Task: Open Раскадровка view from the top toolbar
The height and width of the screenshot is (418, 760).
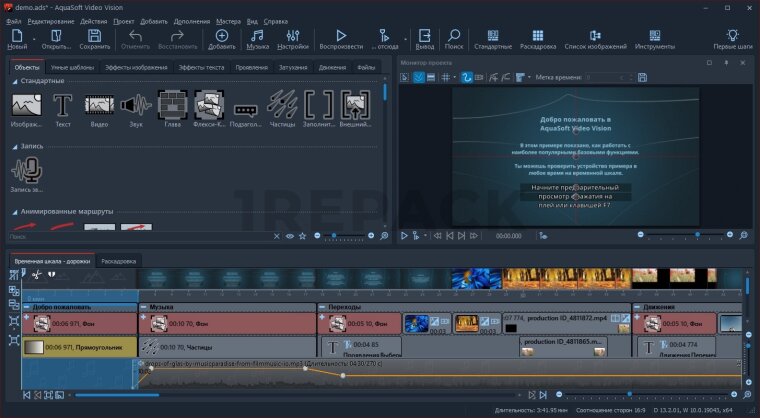Action: click(x=538, y=39)
